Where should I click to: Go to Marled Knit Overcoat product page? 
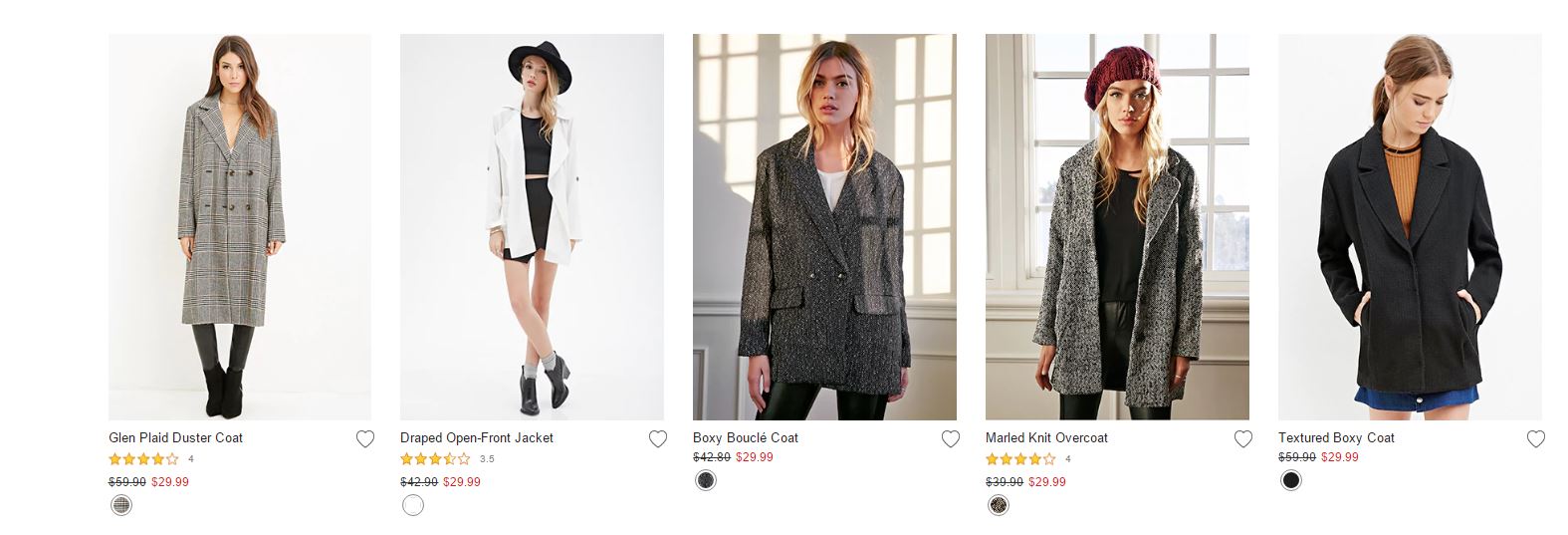click(1046, 438)
